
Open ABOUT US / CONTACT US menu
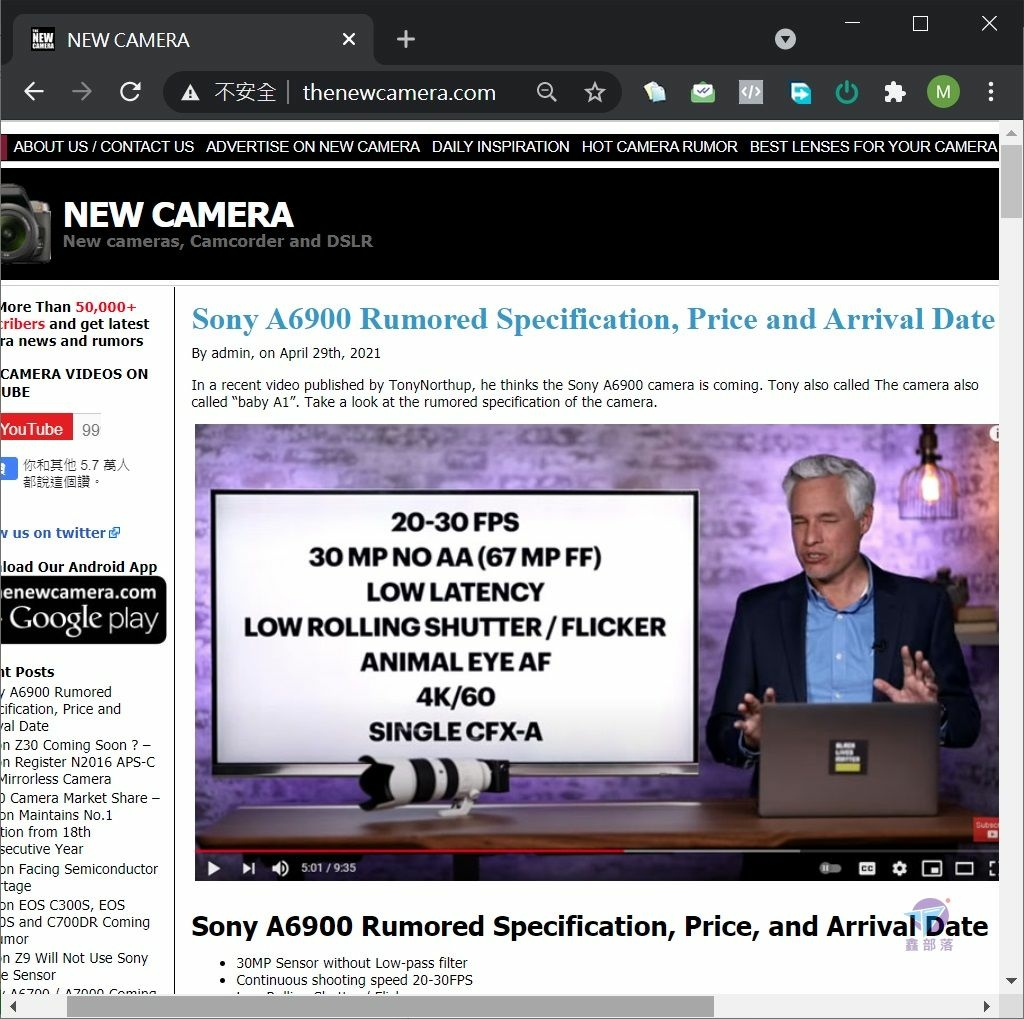tap(104, 147)
